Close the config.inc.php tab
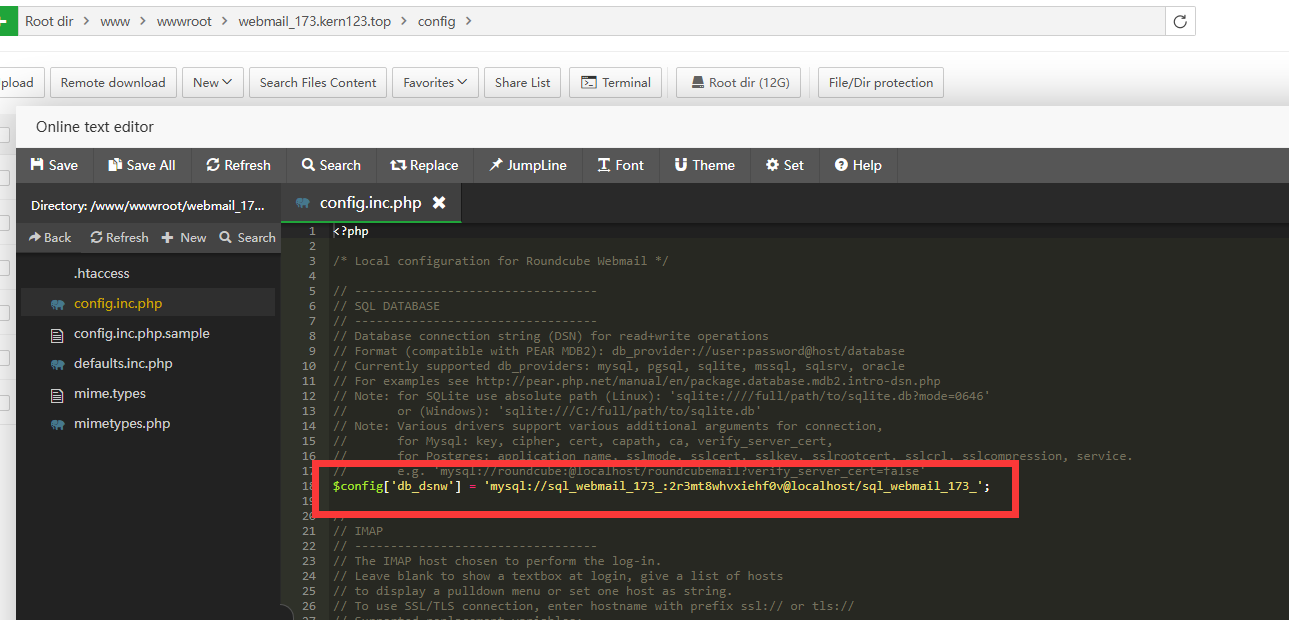 438,203
